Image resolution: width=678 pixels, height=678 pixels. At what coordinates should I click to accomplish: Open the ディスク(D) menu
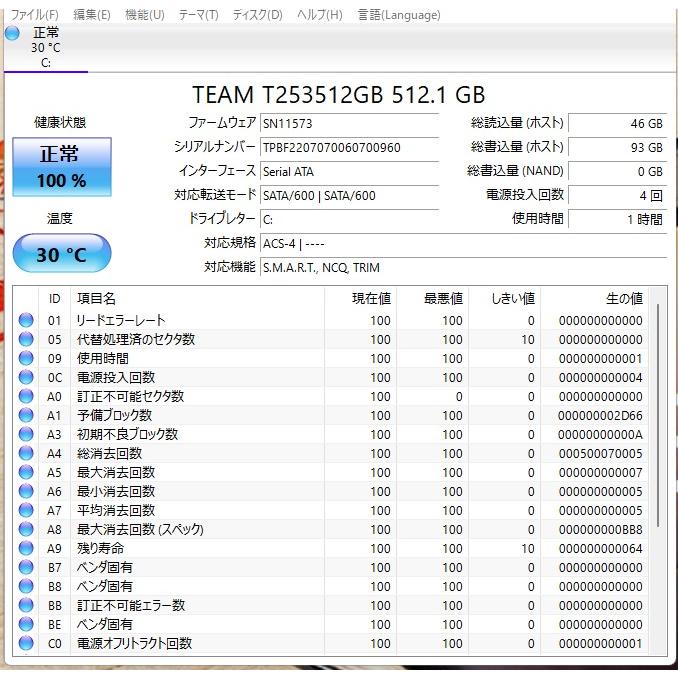[257, 15]
